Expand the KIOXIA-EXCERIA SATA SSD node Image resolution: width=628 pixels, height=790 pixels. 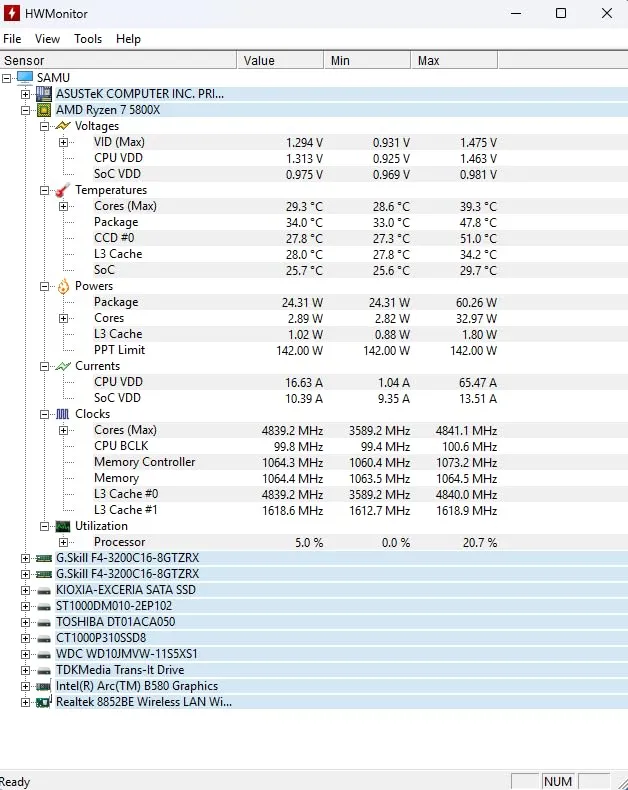click(25, 590)
